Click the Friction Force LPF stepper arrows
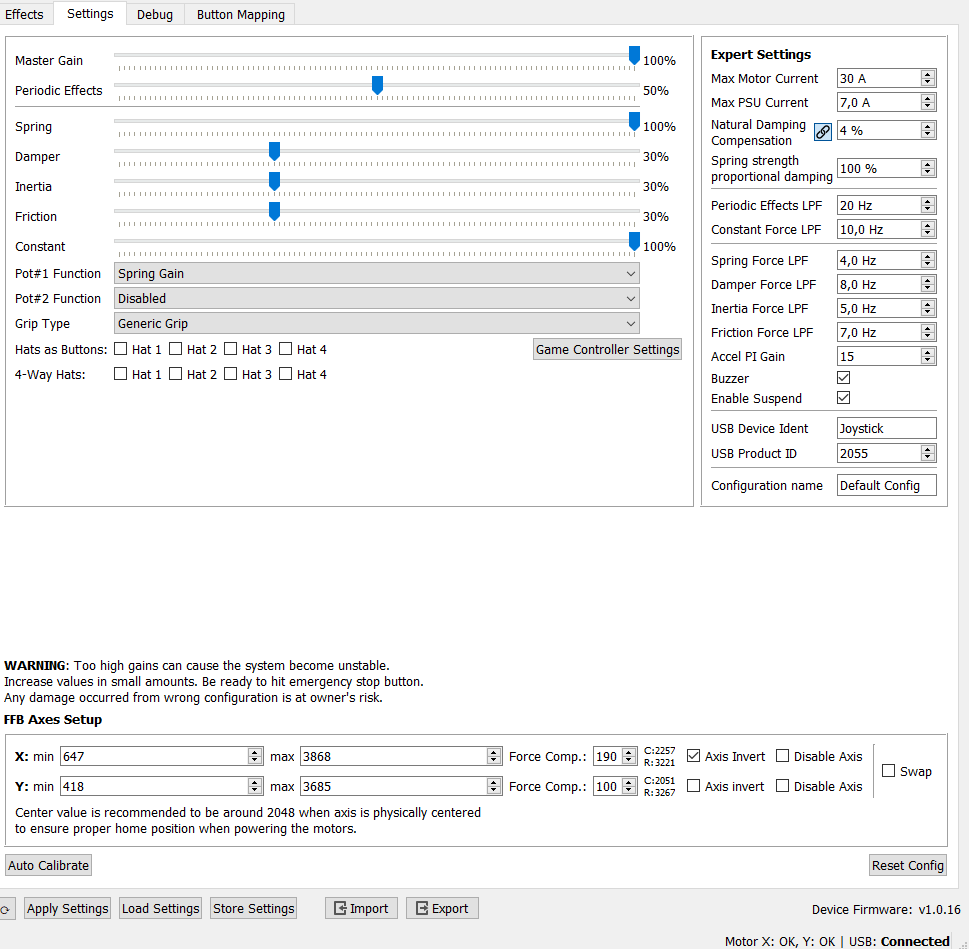The image size is (969, 949). point(927,332)
